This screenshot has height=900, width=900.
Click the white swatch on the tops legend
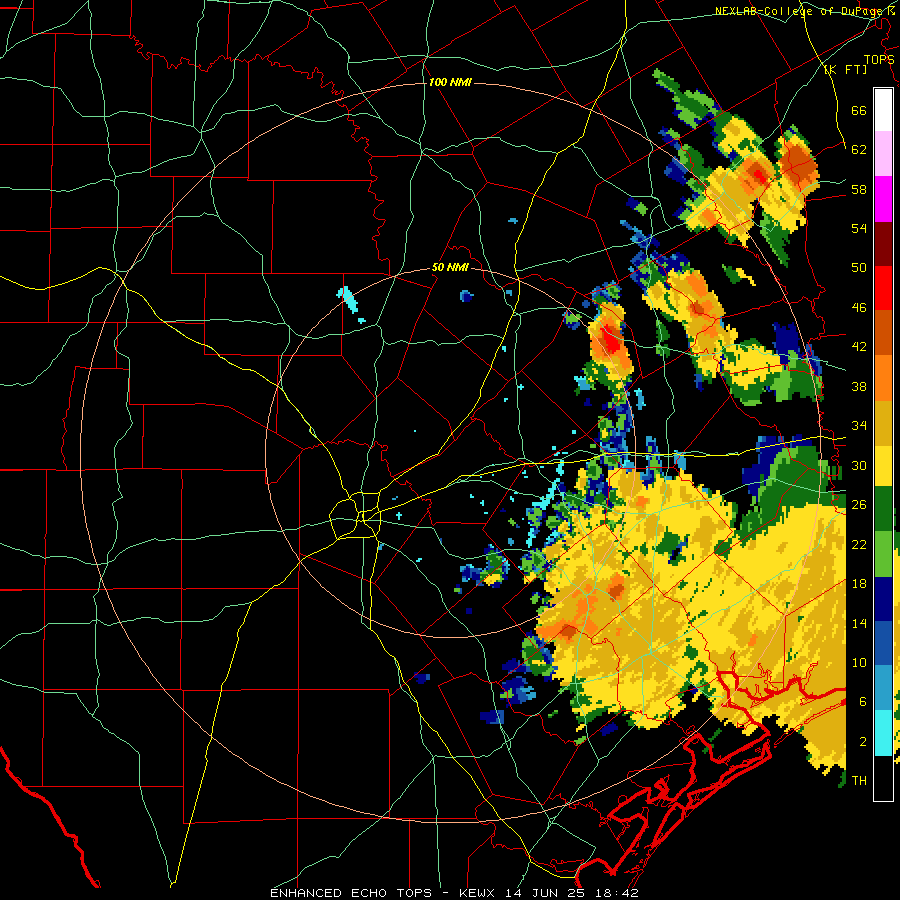[883, 110]
